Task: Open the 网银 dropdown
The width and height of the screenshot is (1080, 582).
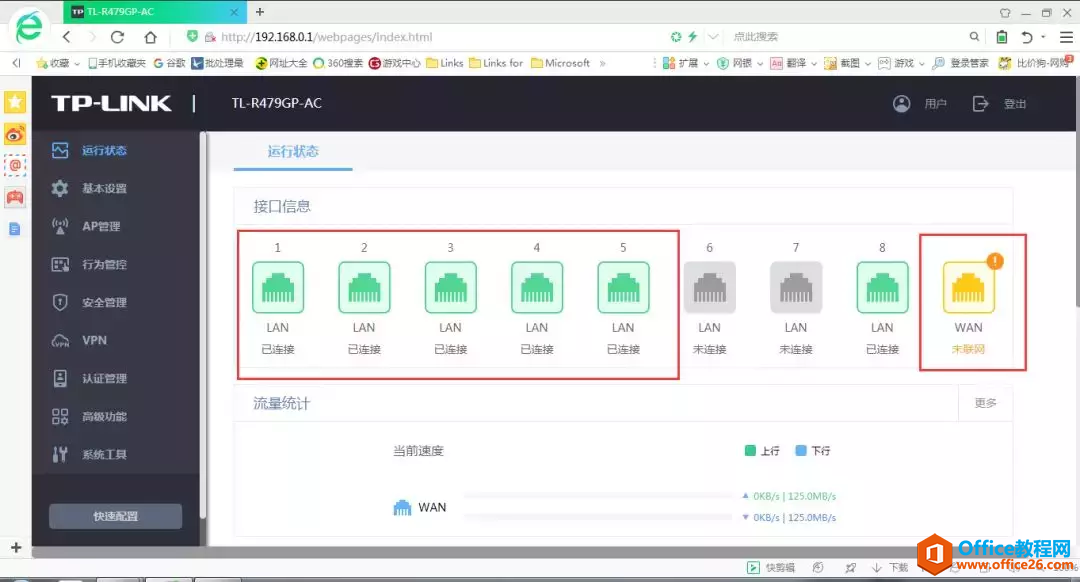Action: 740,63
